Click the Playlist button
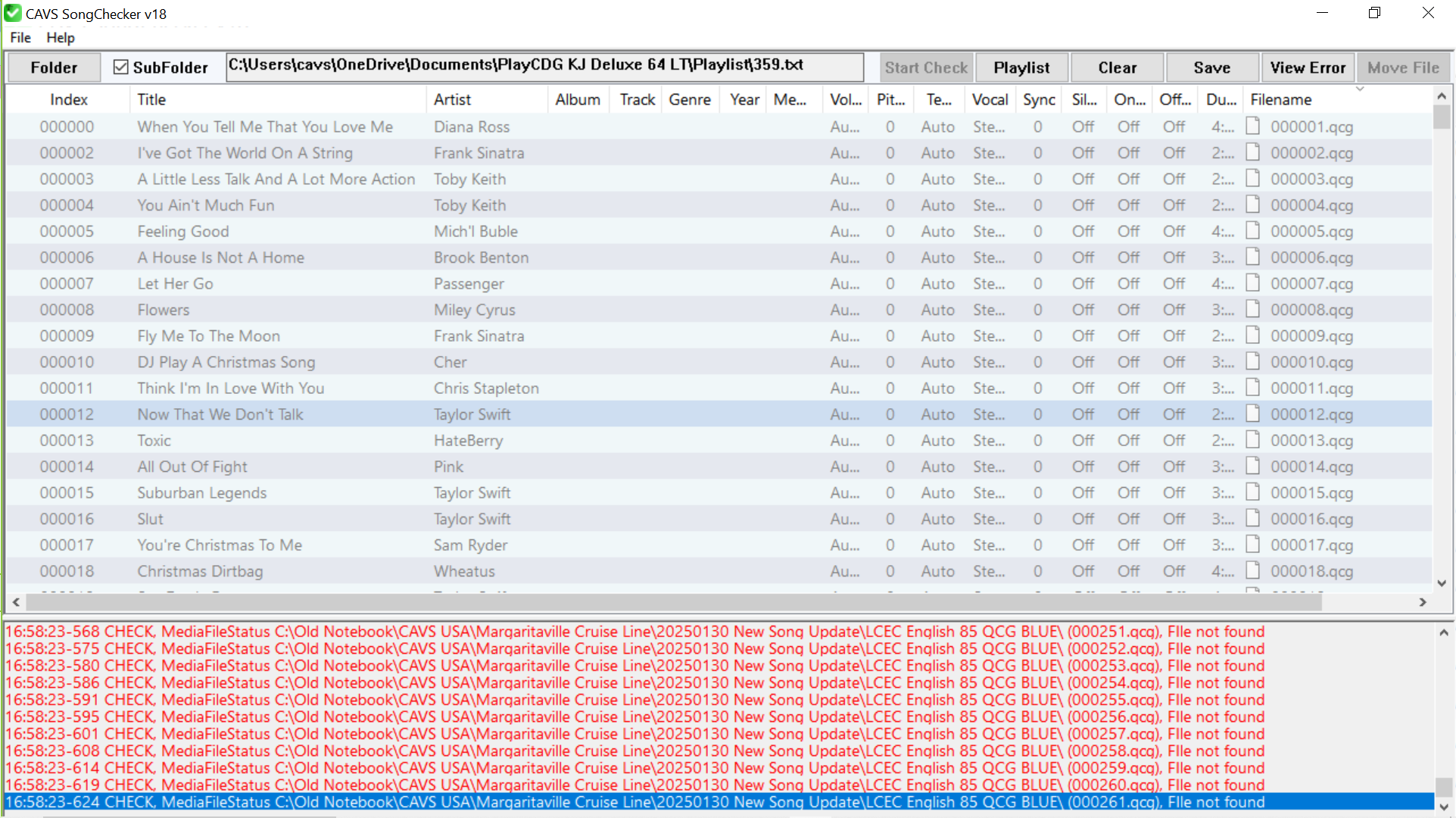The height and width of the screenshot is (818, 1456). [x=1021, y=67]
